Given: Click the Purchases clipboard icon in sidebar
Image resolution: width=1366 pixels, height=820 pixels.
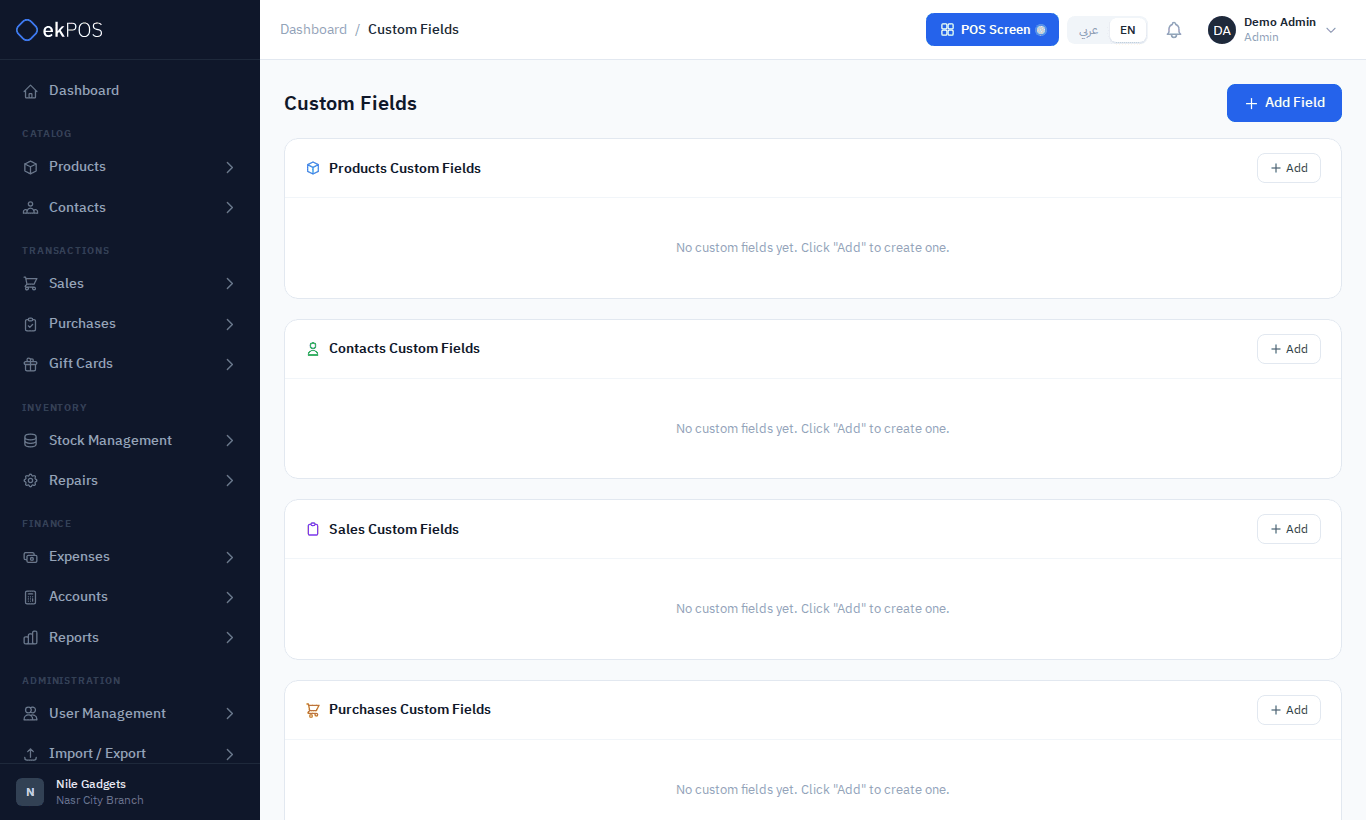Looking at the screenshot, I should coord(30,324).
